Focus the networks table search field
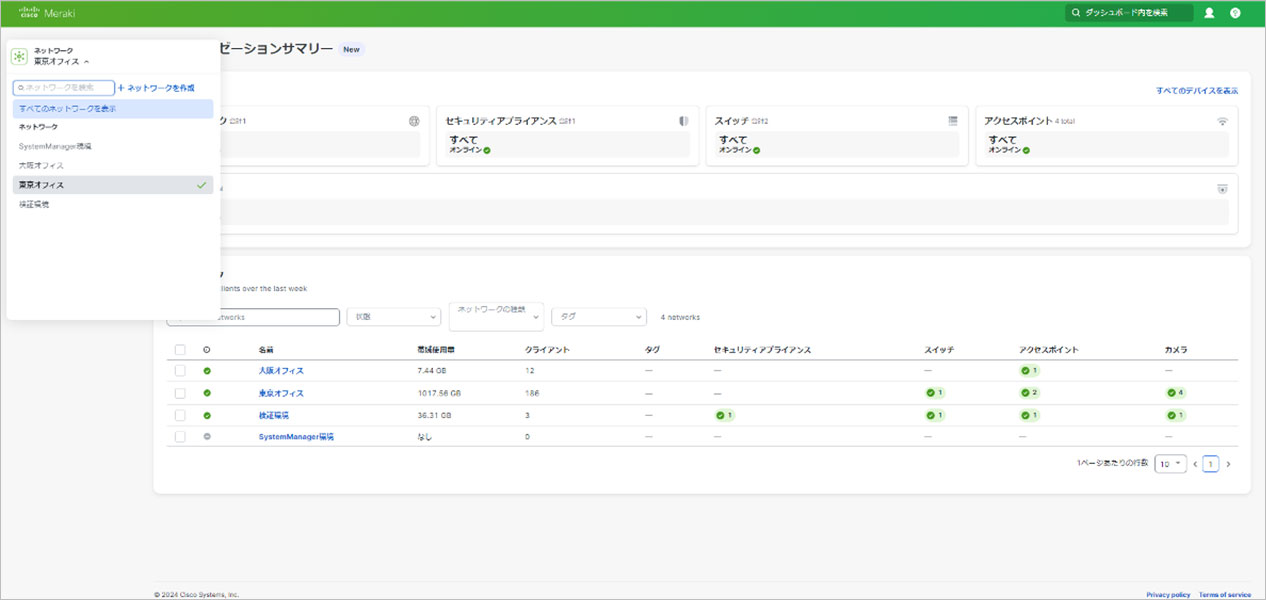The width and height of the screenshot is (1266, 600). pos(253,317)
